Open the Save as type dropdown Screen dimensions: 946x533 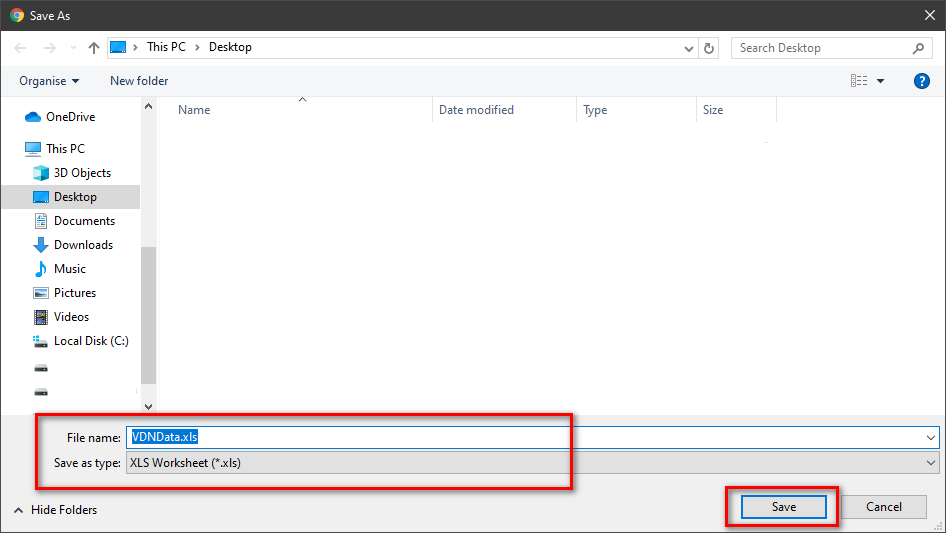(931, 463)
